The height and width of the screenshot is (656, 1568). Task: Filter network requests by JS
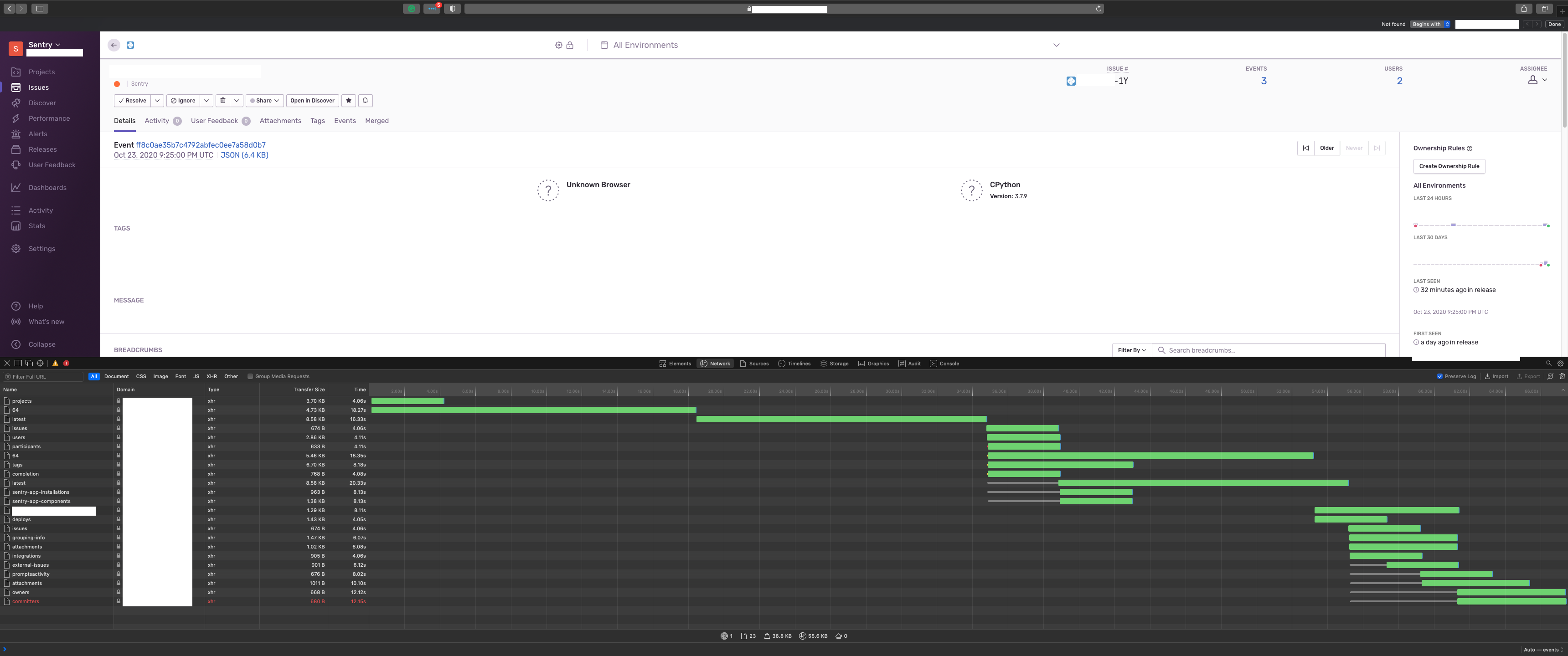196,376
